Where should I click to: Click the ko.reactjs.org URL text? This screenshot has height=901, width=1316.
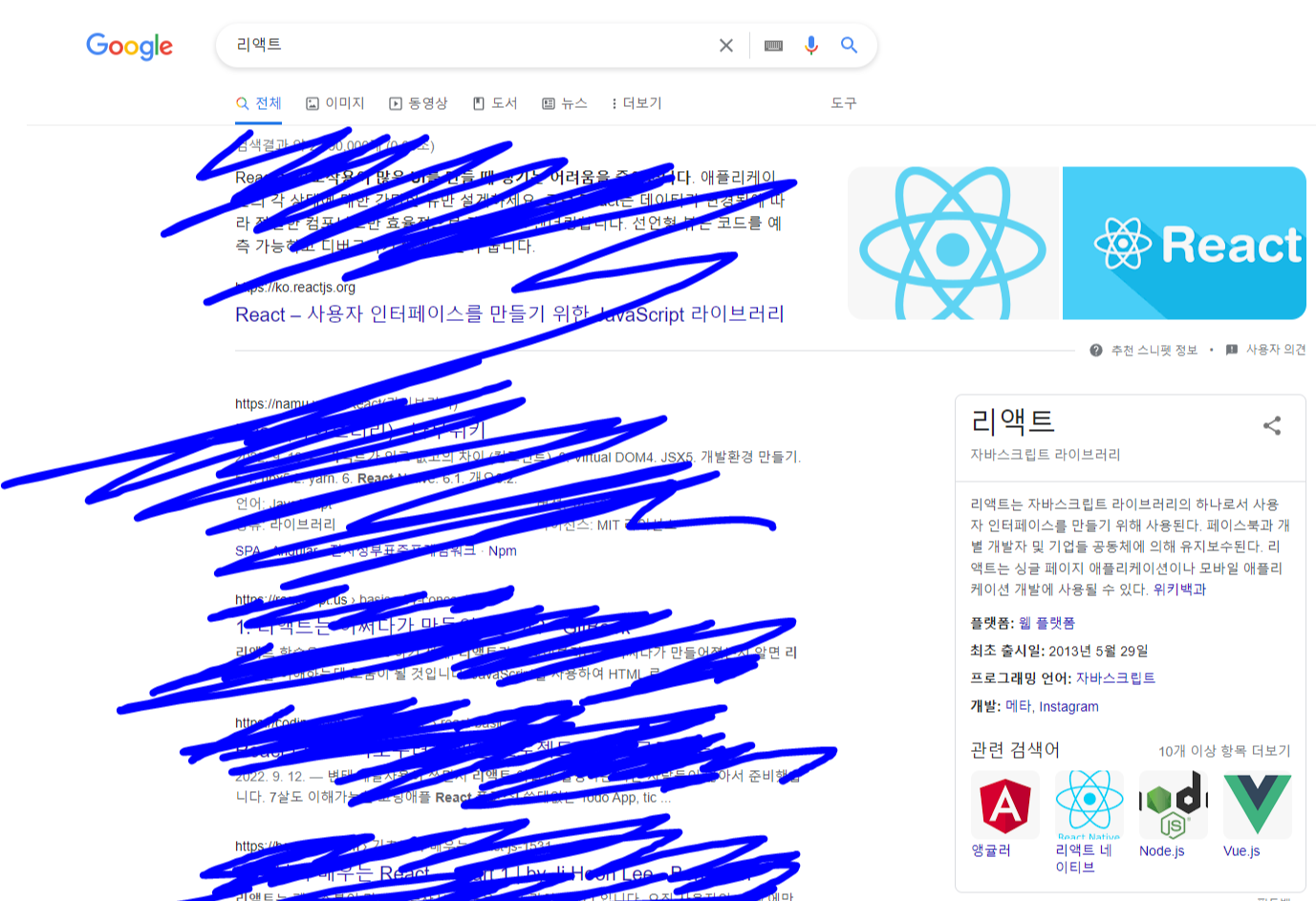pos(295,287)
